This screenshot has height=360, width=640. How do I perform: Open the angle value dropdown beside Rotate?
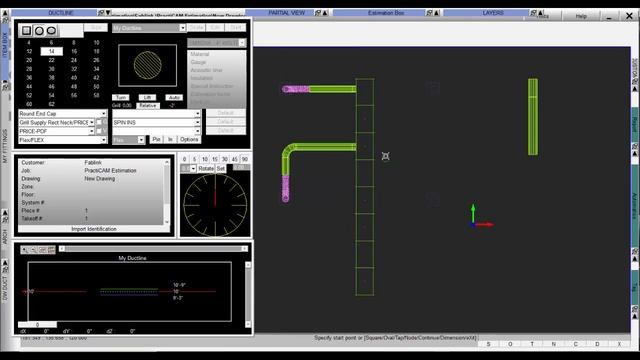(193, 169)
